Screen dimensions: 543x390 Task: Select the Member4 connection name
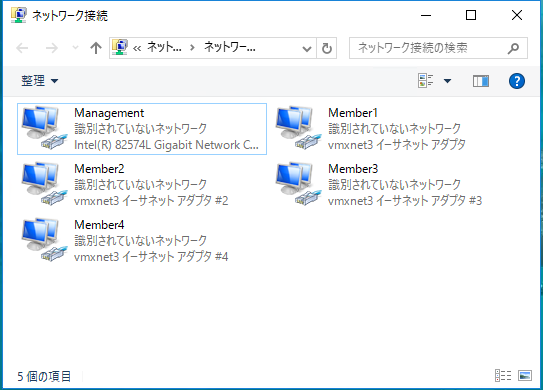point(99,225)
